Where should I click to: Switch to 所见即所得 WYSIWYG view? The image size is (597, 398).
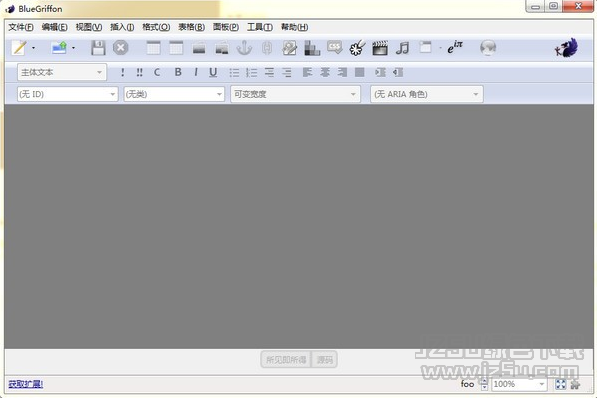[286, 360]
